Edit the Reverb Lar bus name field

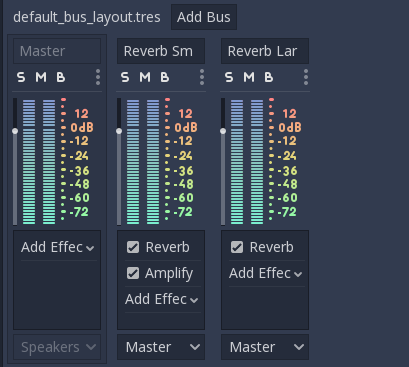pos(265,51)
